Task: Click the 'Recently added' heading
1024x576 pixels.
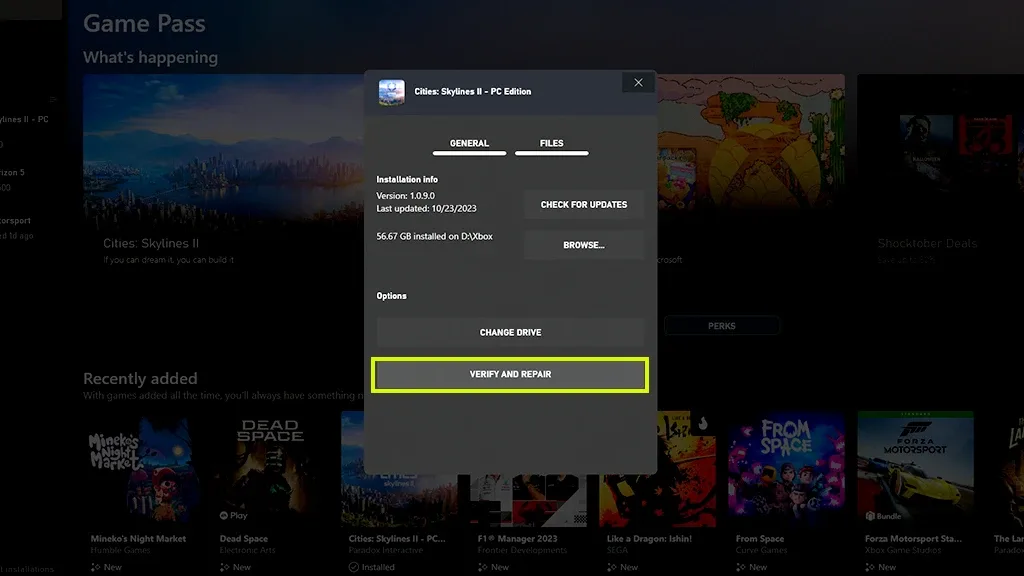Action: click(x=140, y=379)
